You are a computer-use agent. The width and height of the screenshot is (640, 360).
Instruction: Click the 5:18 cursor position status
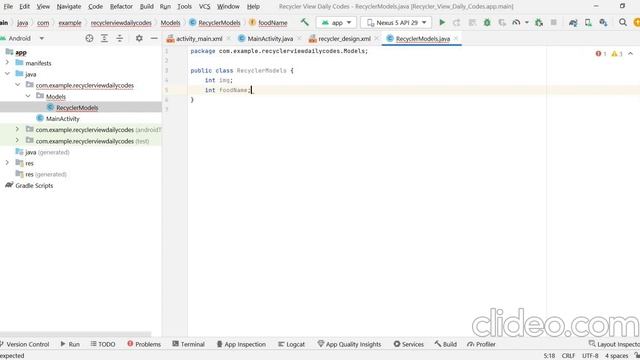[549, 356]
